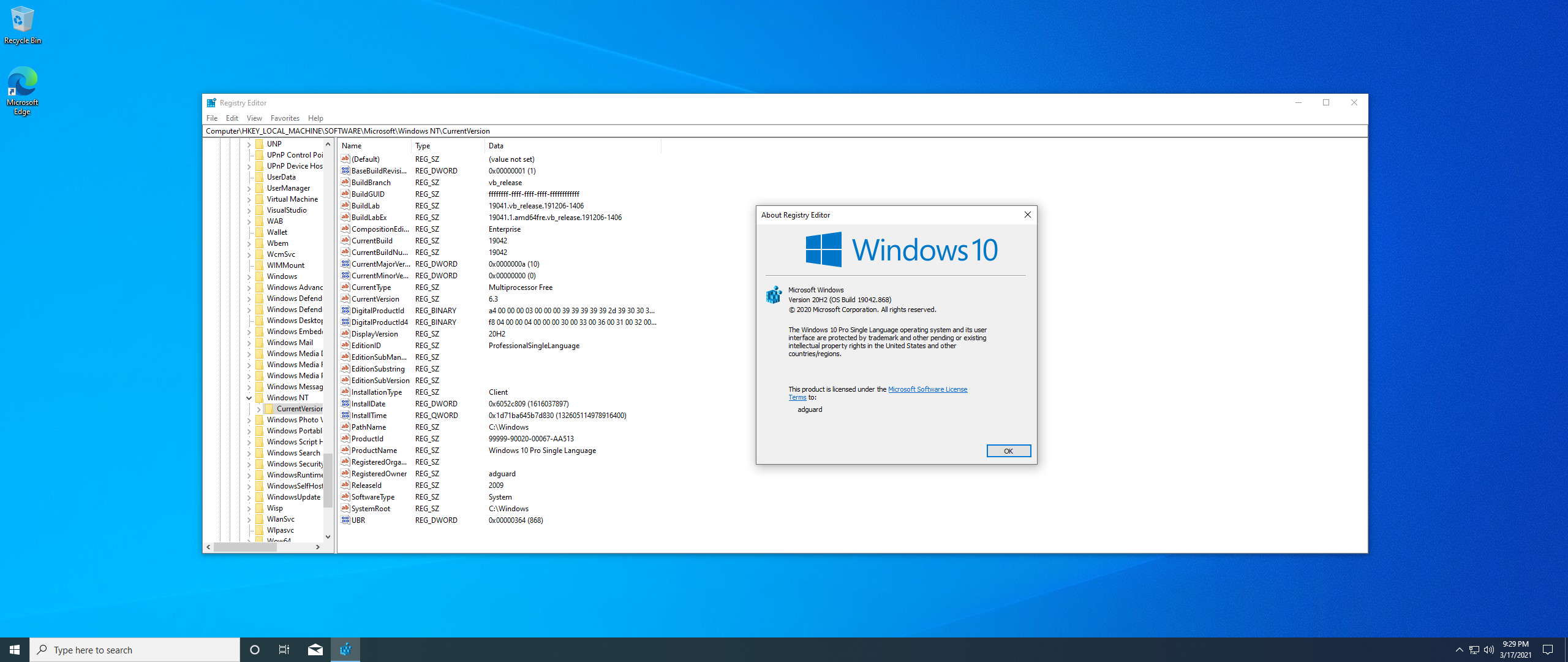This screenshot has height=662, width=1568.
Task: Open the clock and date in taskbar
Action: tap(1515, 650)
